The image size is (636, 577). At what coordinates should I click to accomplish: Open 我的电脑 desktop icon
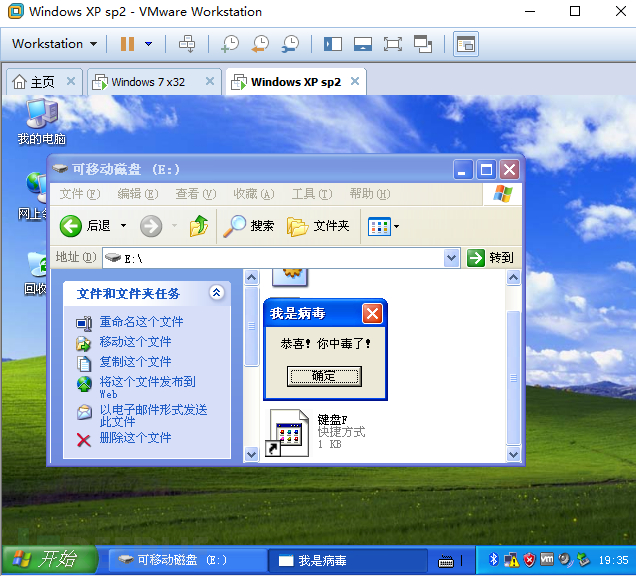point(41,122)
